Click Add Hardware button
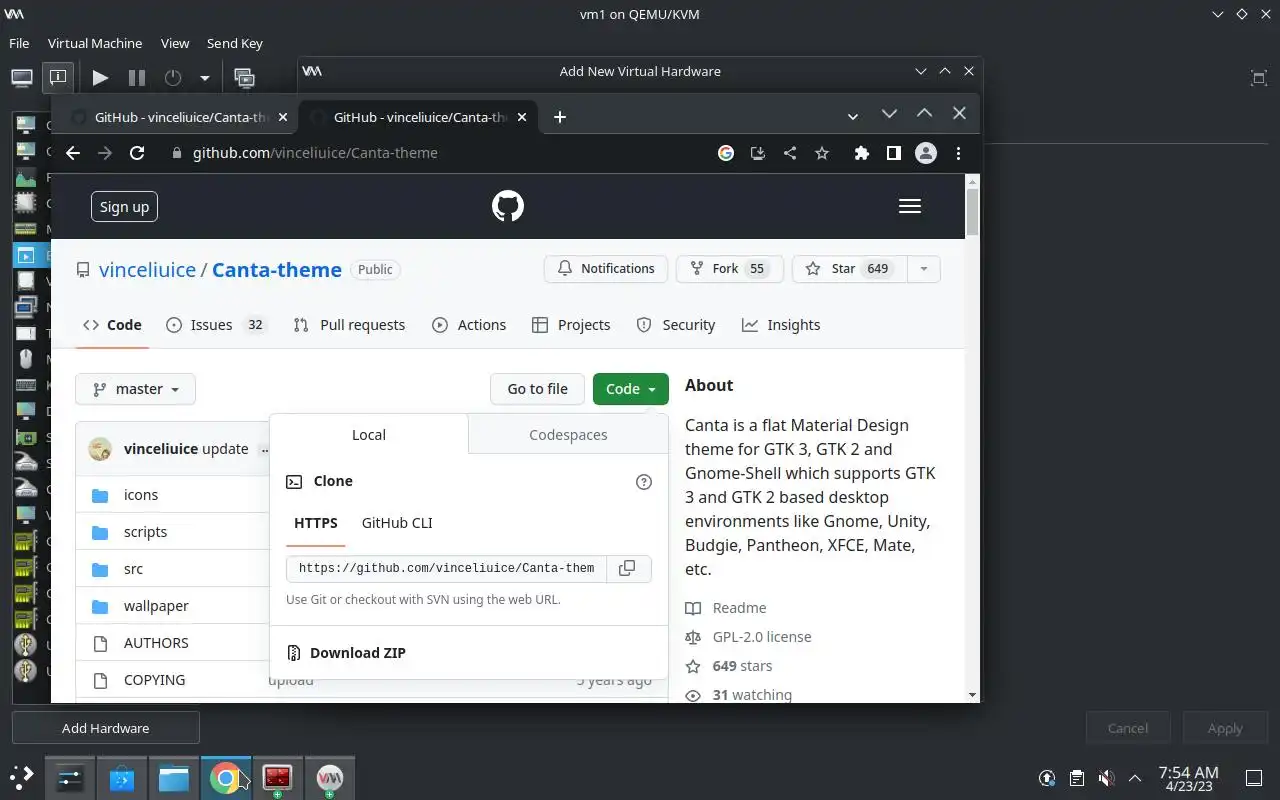The image size is (1280, 800). (105, 728)
